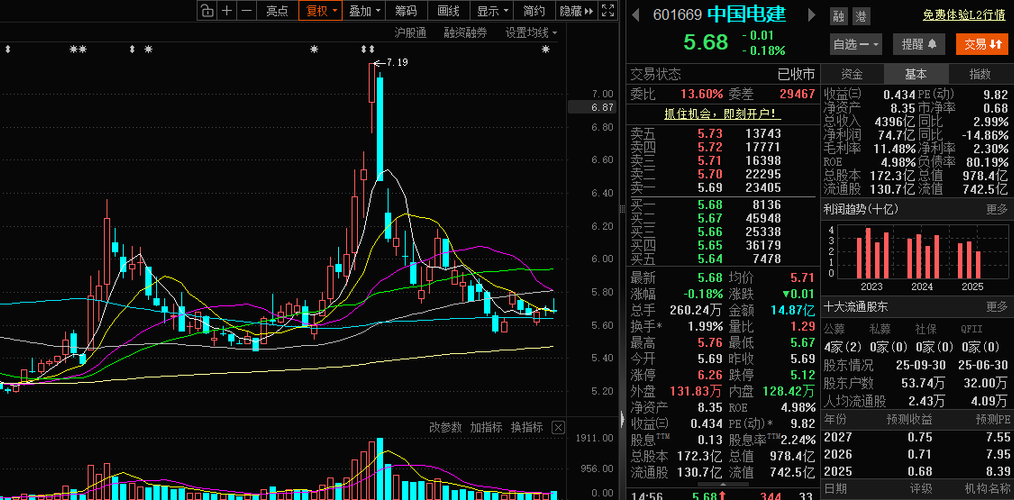1014x500 pixels.
Task: Open the 抓住机会，即刻开户 link
Action: (x=722, y=114)
